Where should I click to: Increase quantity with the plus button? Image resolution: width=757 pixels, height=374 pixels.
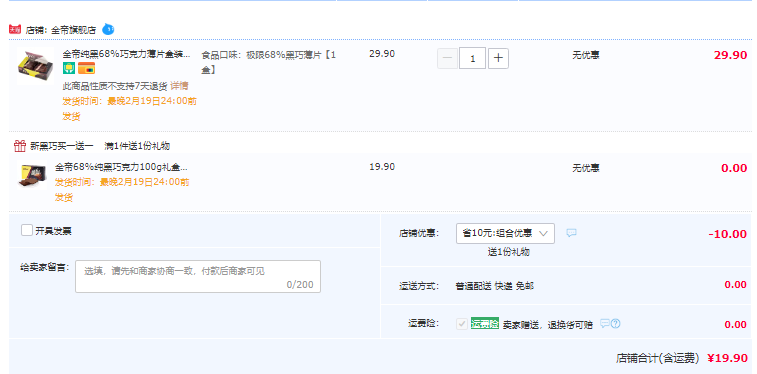coord(498,58)
